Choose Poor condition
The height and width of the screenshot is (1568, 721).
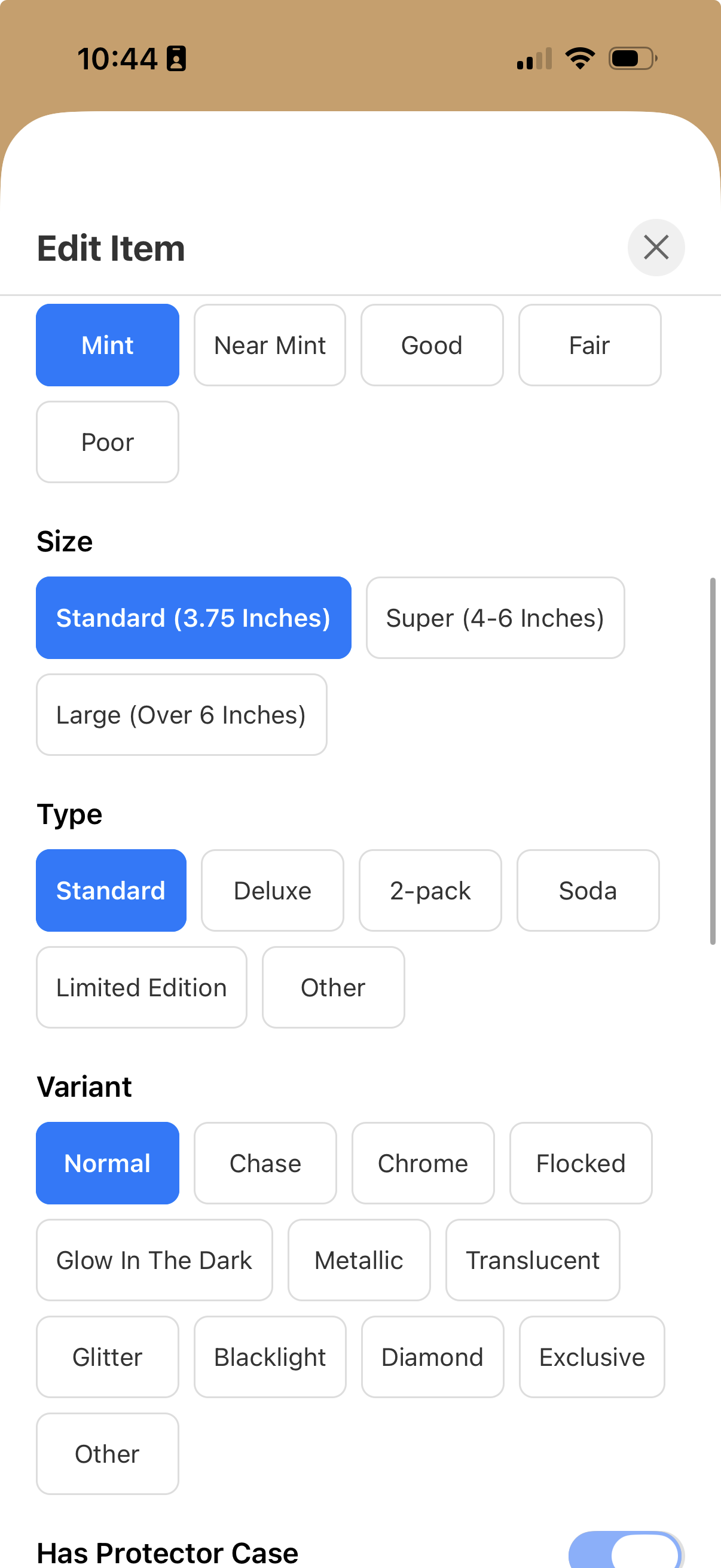107,442
